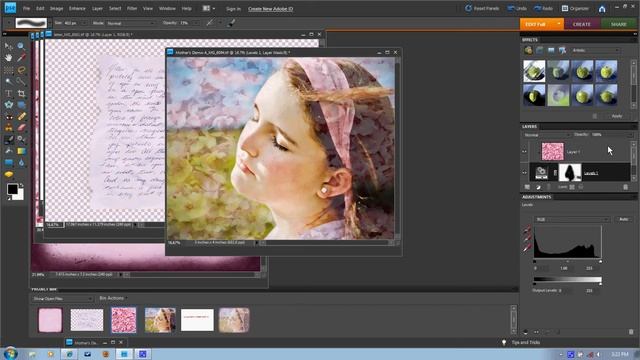Viewport: 640px width, 360px height.
Task: Show Filters in the Effects panel
Action: (528, 50)
